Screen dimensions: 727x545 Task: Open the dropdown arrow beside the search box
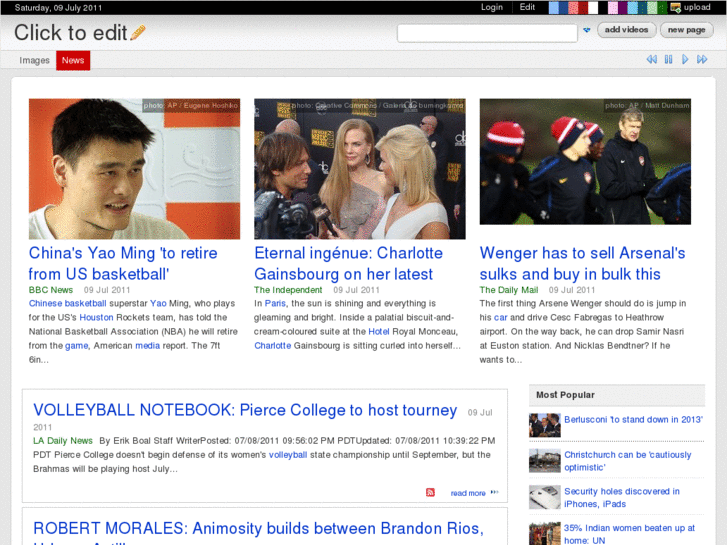pos(587,31)
